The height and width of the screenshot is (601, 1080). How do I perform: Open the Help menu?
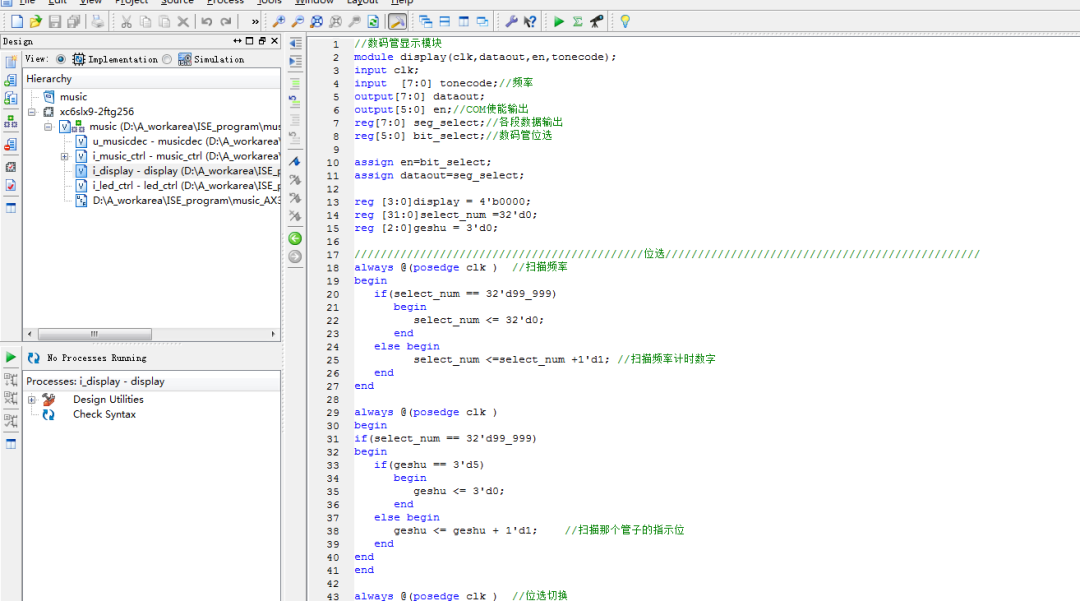pos(400,3)
